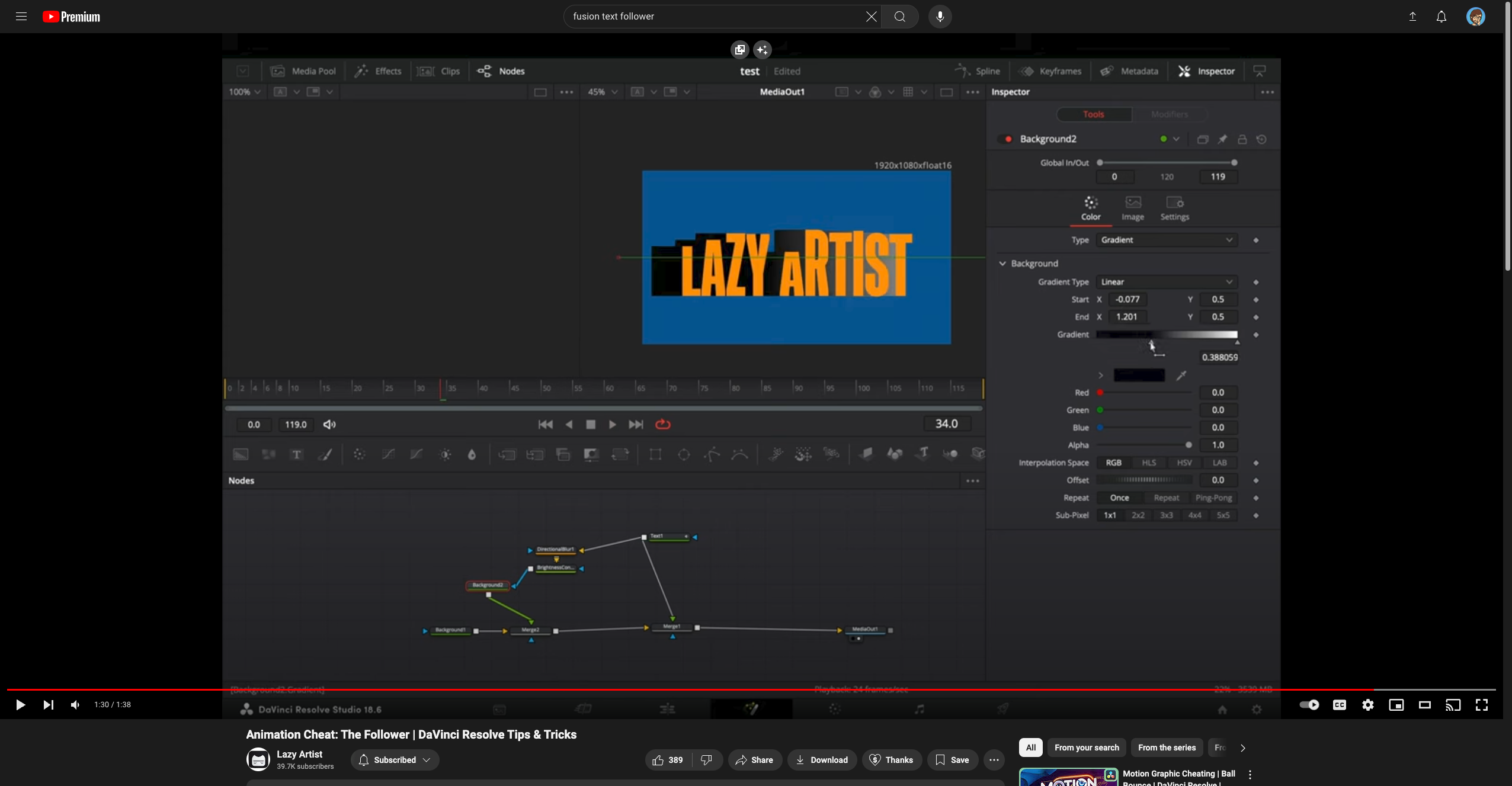
Task: Click the Thanks button
Action: point(892,760)
